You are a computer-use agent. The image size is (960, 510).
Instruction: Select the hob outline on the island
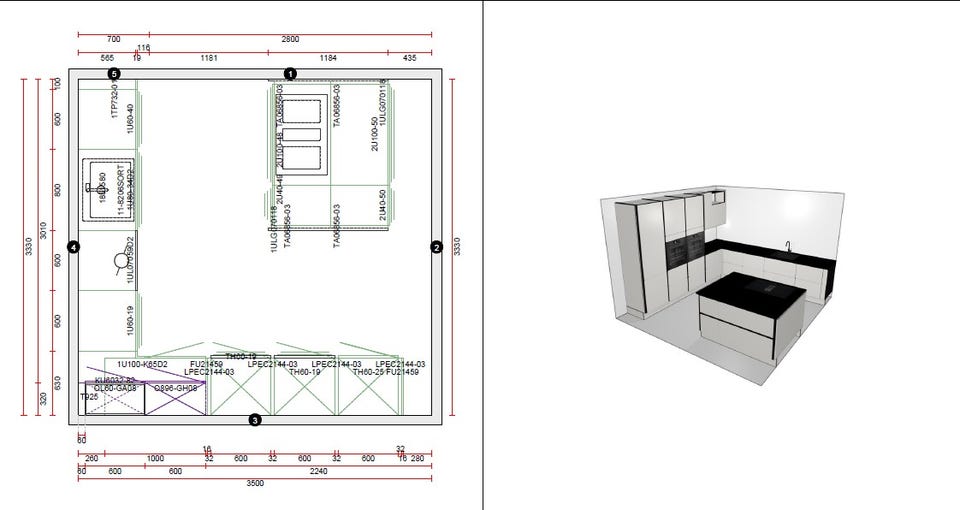pyautogui.click(x=301, y=135)
